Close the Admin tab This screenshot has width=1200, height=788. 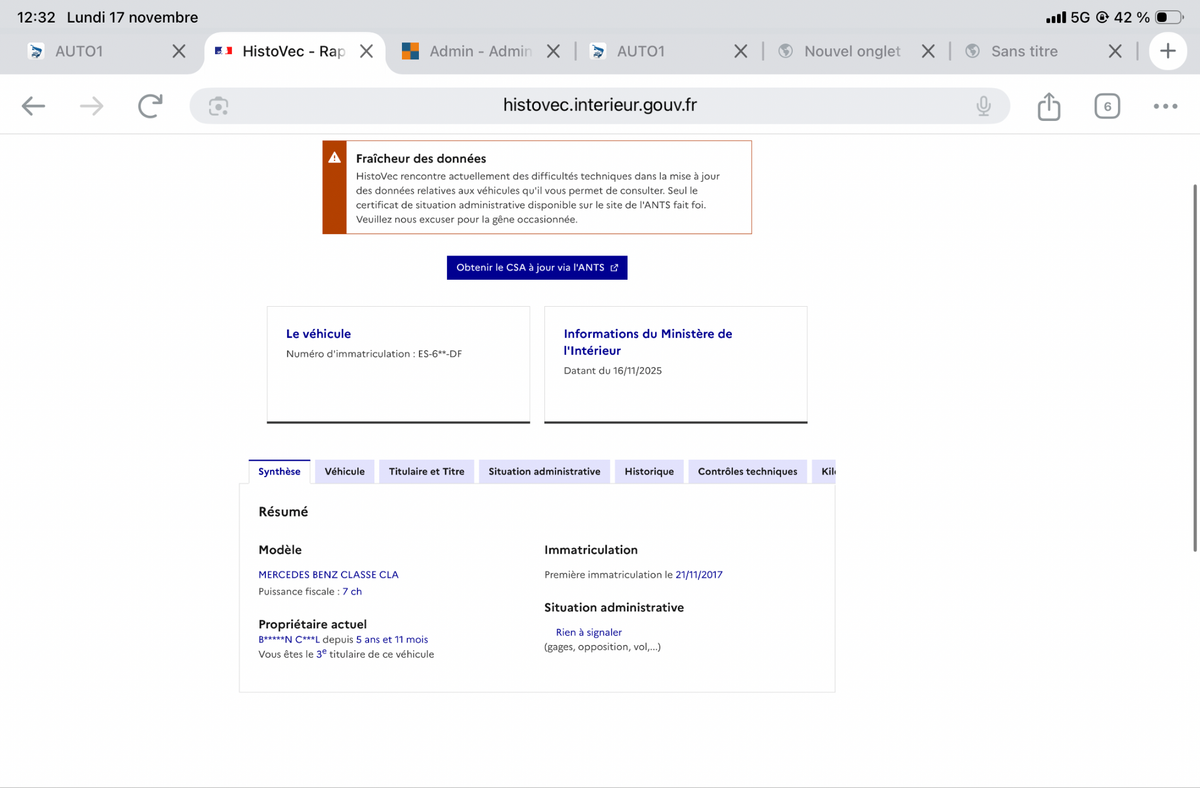click(553, 51)
